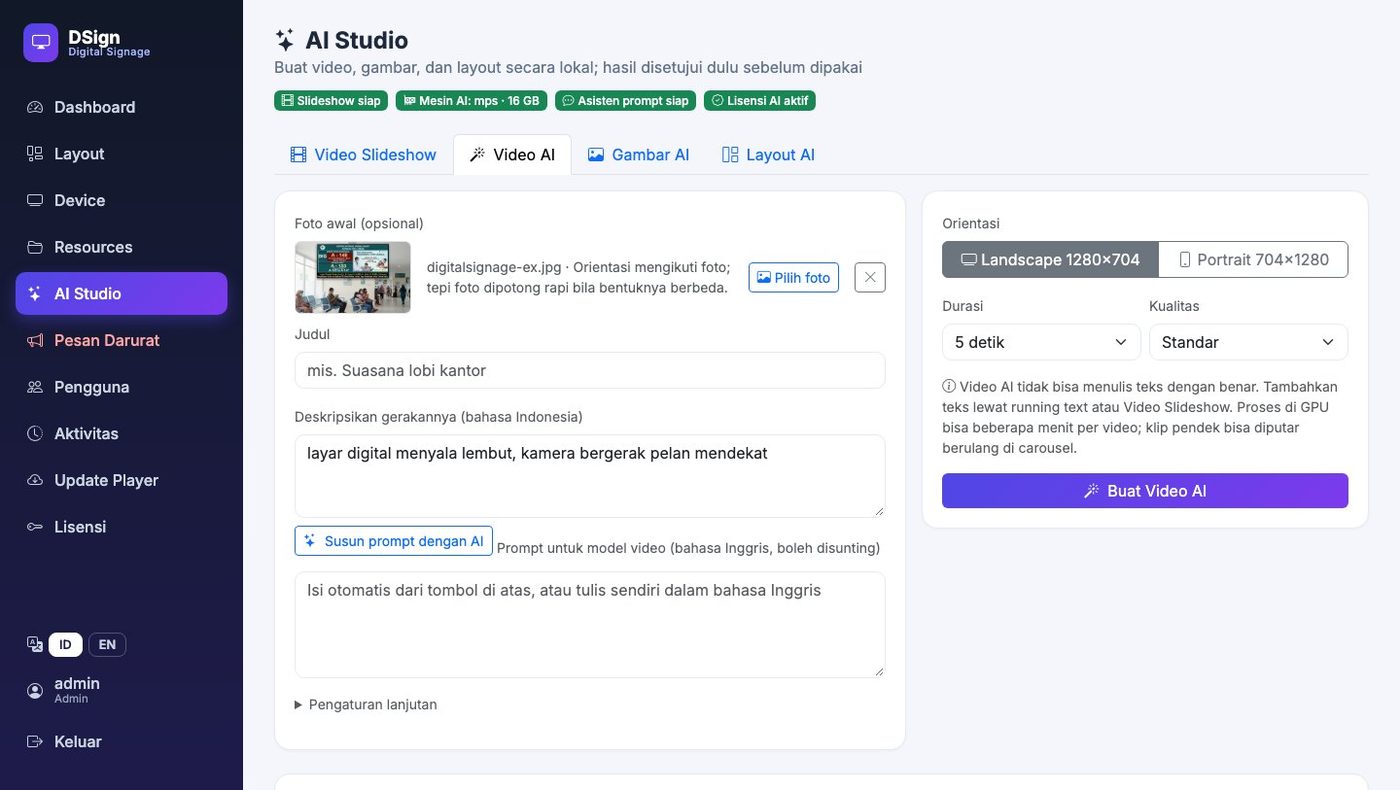Open the Kualitas dropdown
The image size is (1400, 790).
coord(1248,342)
